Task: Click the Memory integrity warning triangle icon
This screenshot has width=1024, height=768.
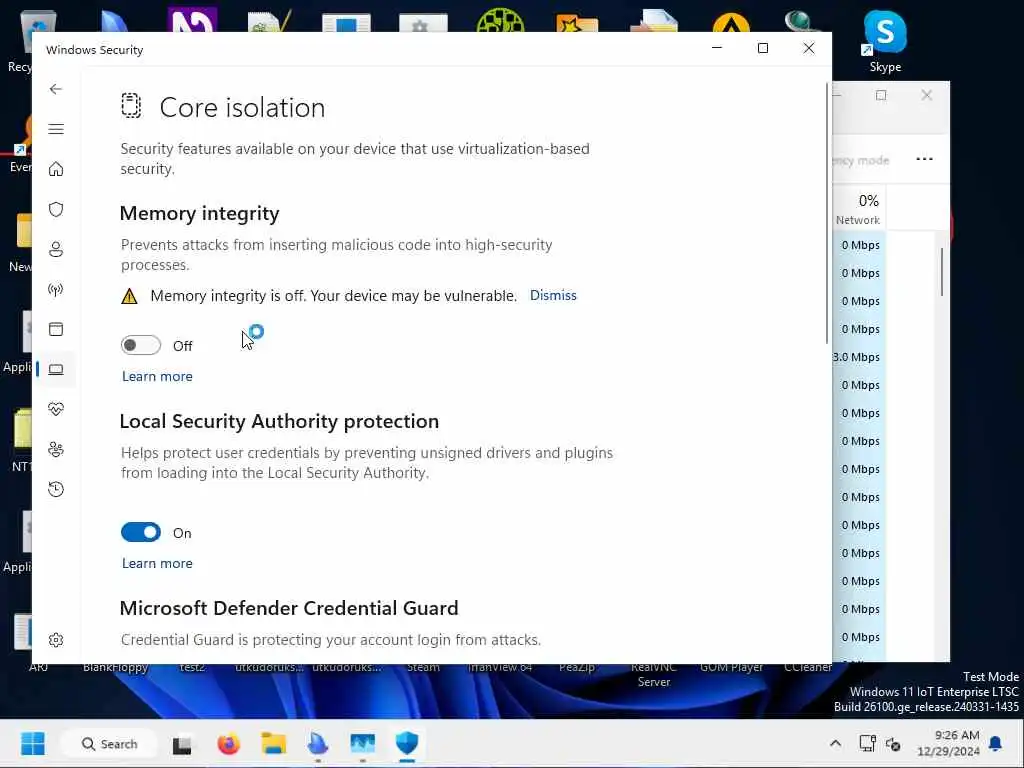Action: 129,296
